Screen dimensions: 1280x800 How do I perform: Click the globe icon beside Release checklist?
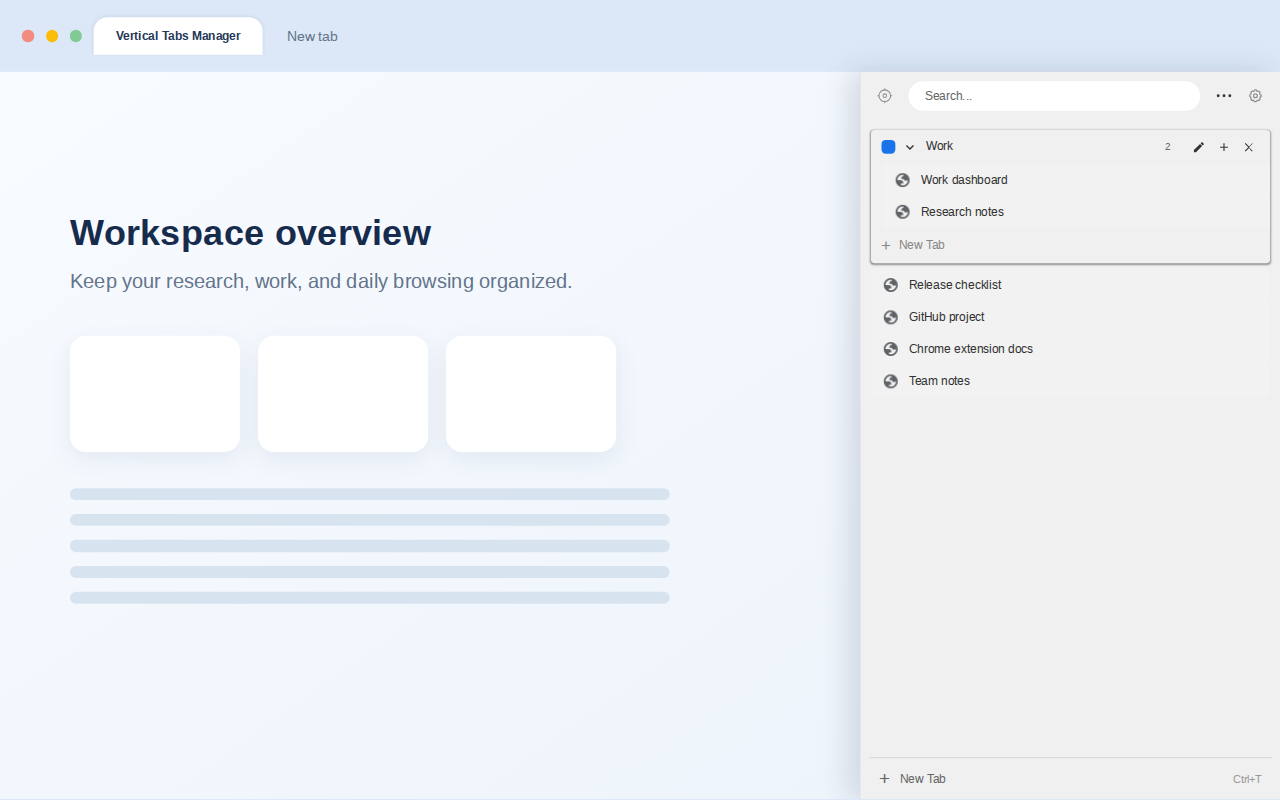pos(891,285)
